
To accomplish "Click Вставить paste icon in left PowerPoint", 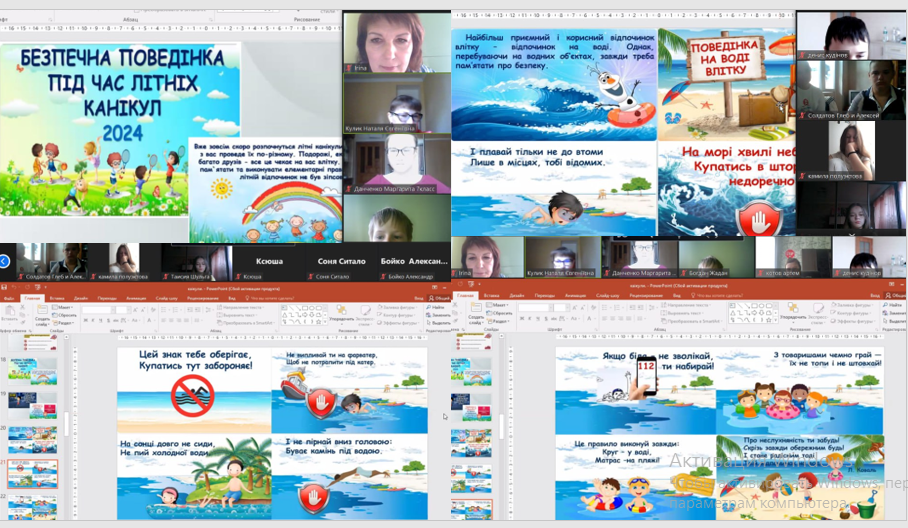I will [10, 310].
